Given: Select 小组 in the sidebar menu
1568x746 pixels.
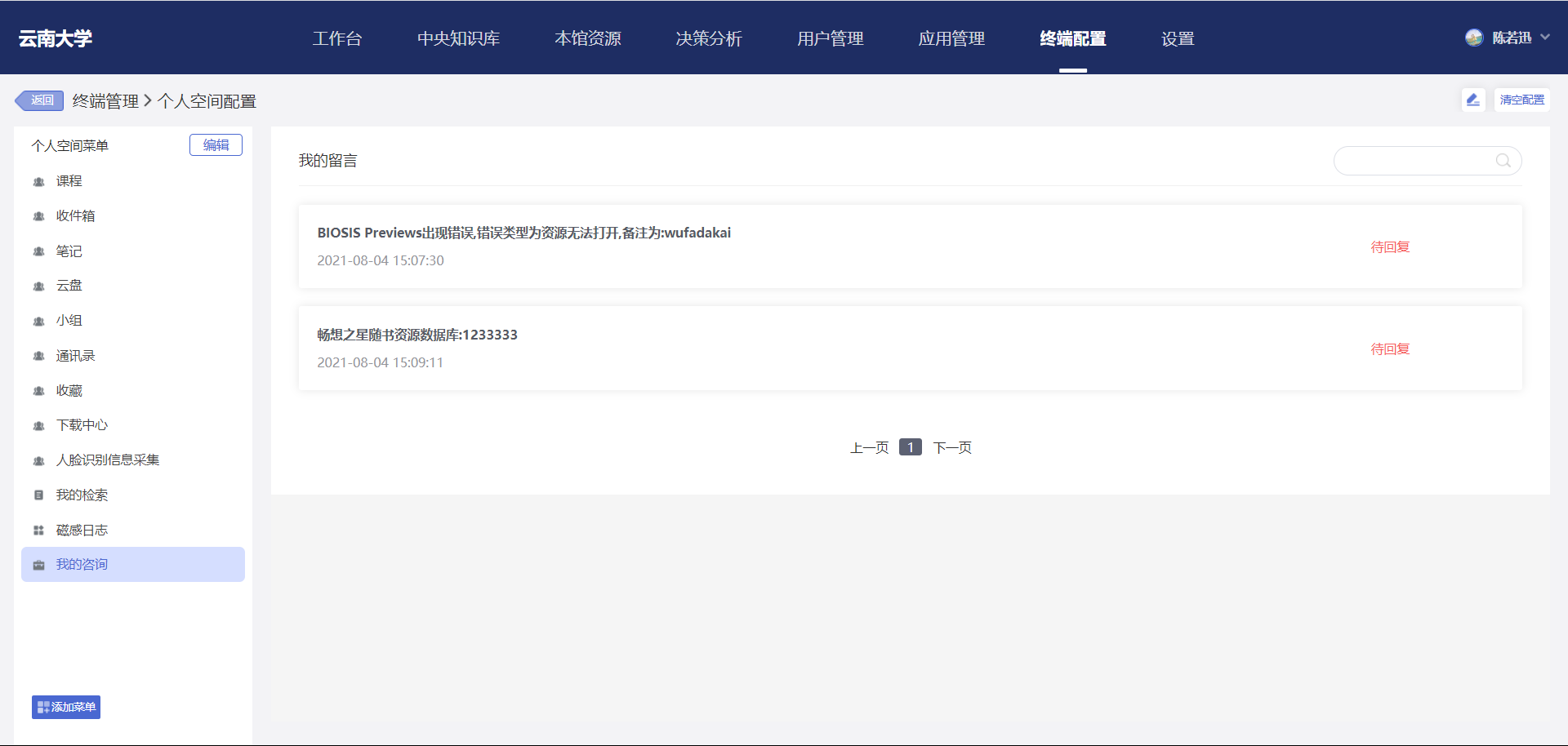Looking at the screenshot, I should (x=133, y=321).
